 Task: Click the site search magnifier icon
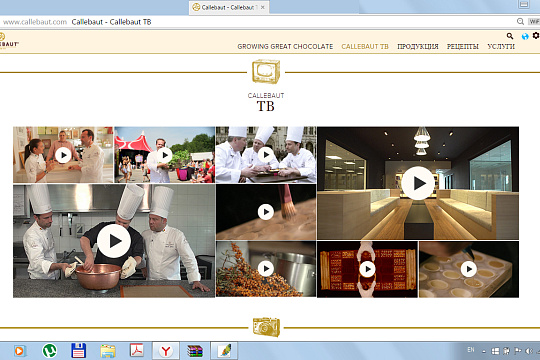[510, 36]
